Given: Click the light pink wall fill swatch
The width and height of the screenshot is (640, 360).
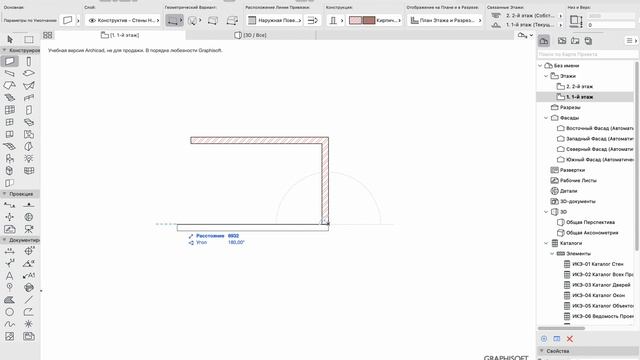Looking at the screenshot, I should [x=355, y=20].
